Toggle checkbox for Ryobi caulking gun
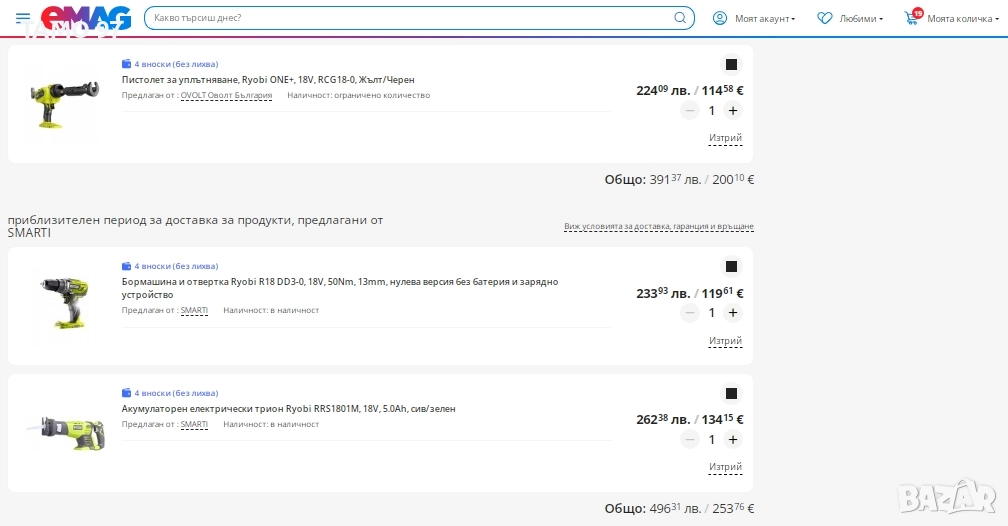Screen dimensions: 1008x526 click(x=731, y=64)
